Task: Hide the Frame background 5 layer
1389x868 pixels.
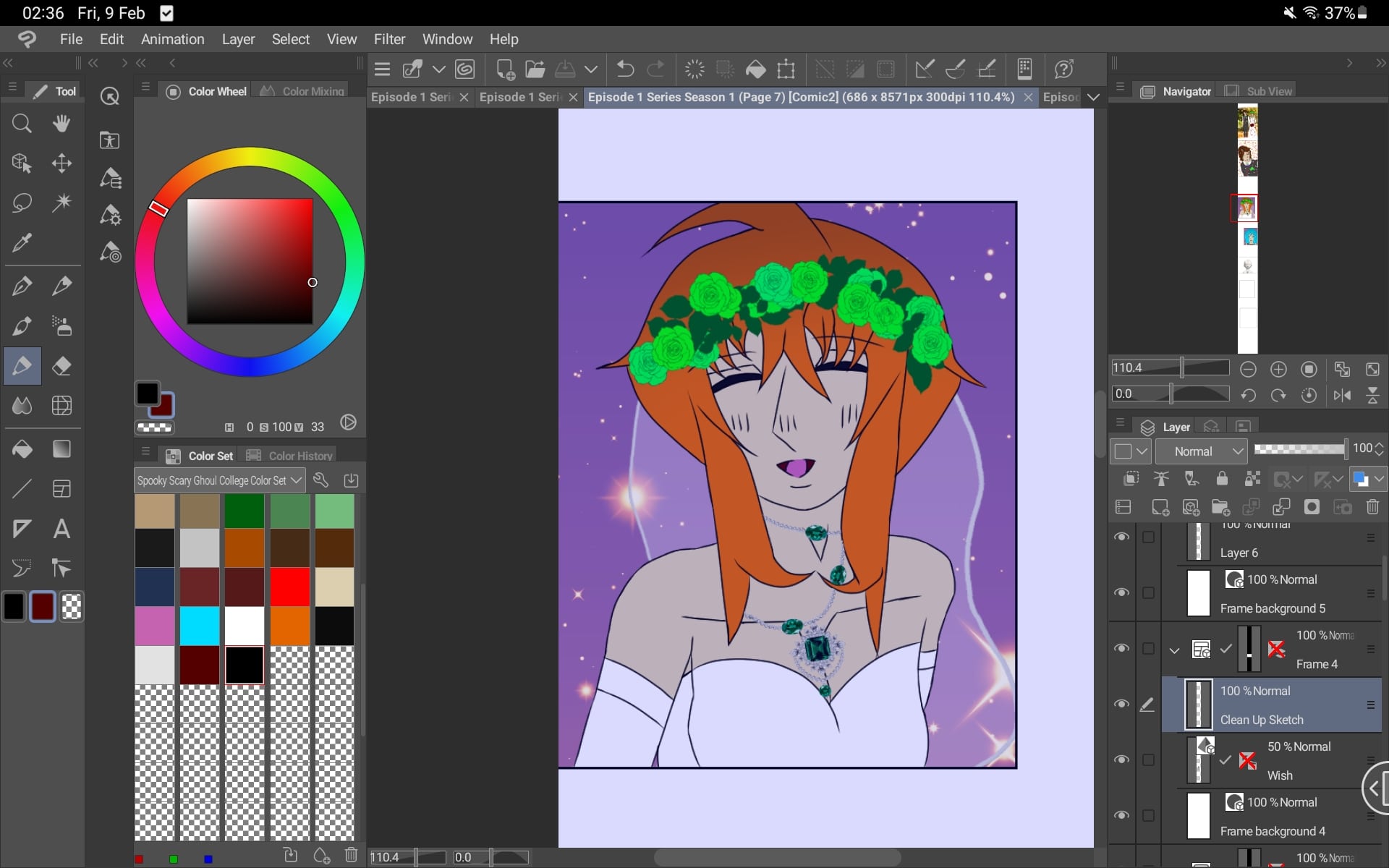Action: coord(1121,592)
